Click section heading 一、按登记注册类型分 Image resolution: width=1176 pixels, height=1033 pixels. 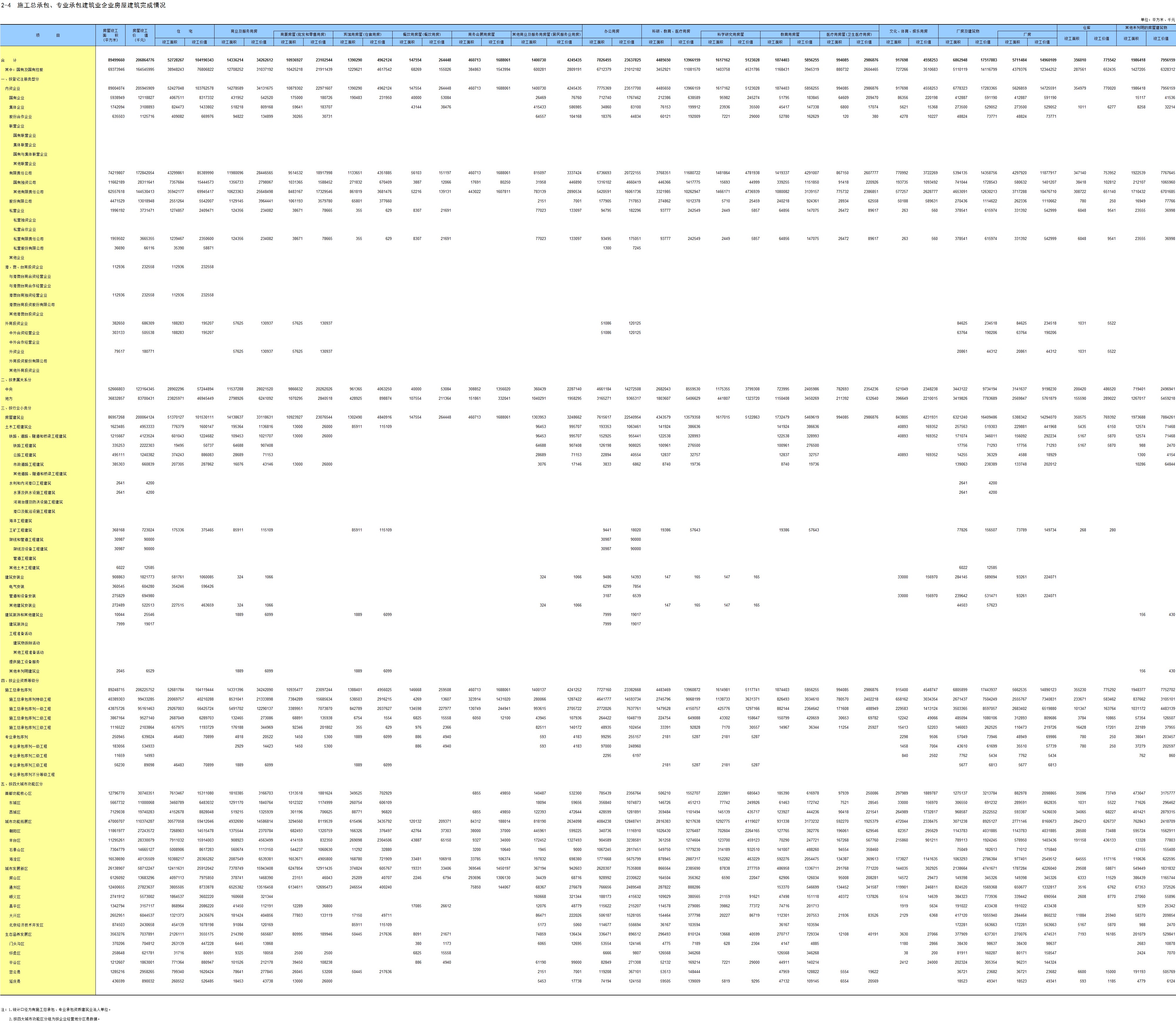click(20, 79)
